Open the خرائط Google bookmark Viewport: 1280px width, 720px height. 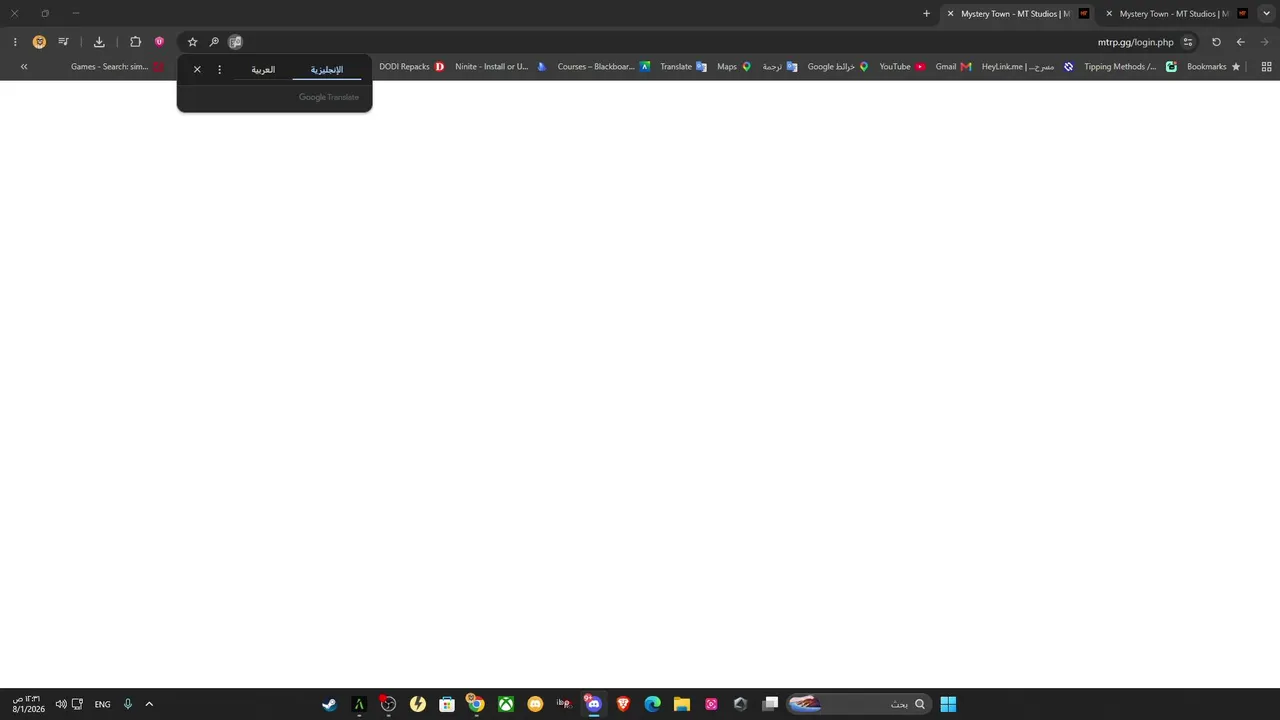click(x=838, y=67)
